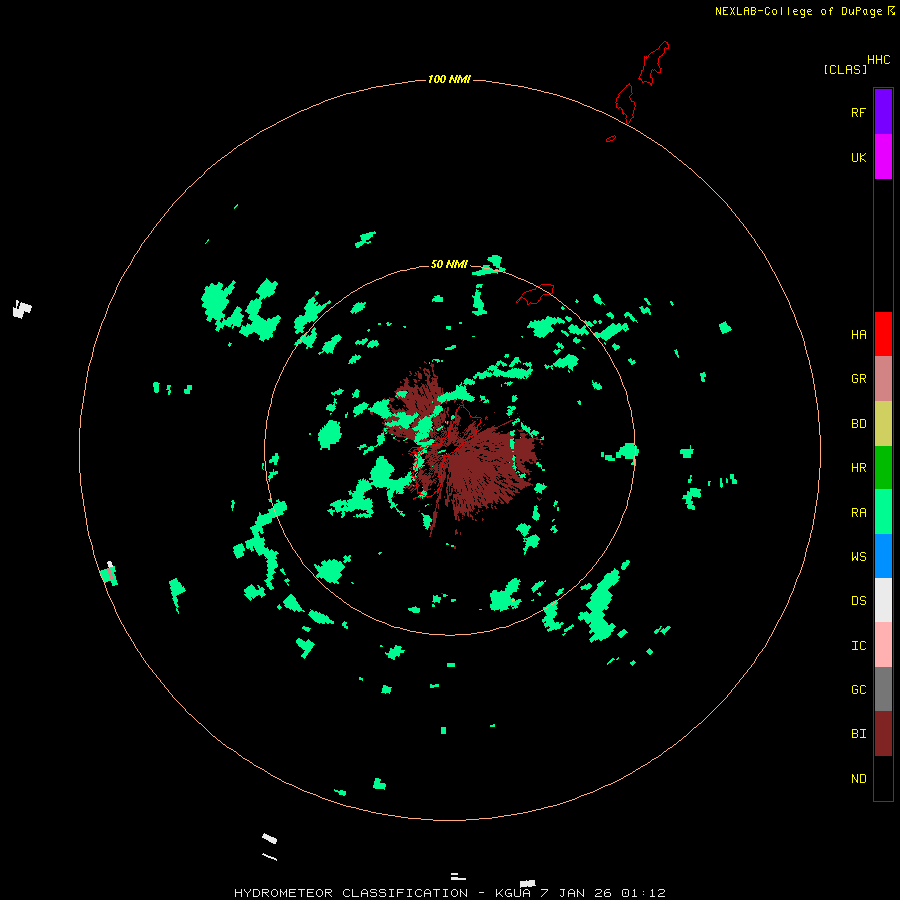Click the RF purple legend swatch
This screenshot has height=900, width=900.
[x=883, y=112]
